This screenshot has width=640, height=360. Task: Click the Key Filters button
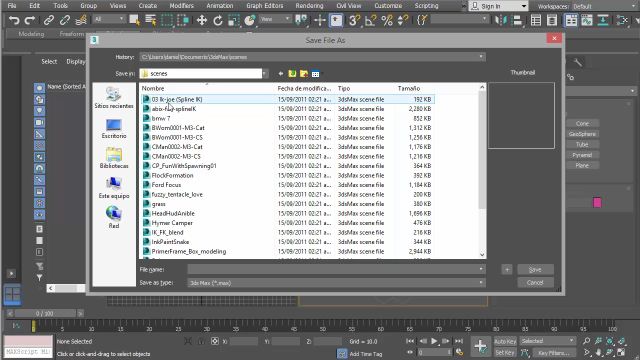point(553,353)
